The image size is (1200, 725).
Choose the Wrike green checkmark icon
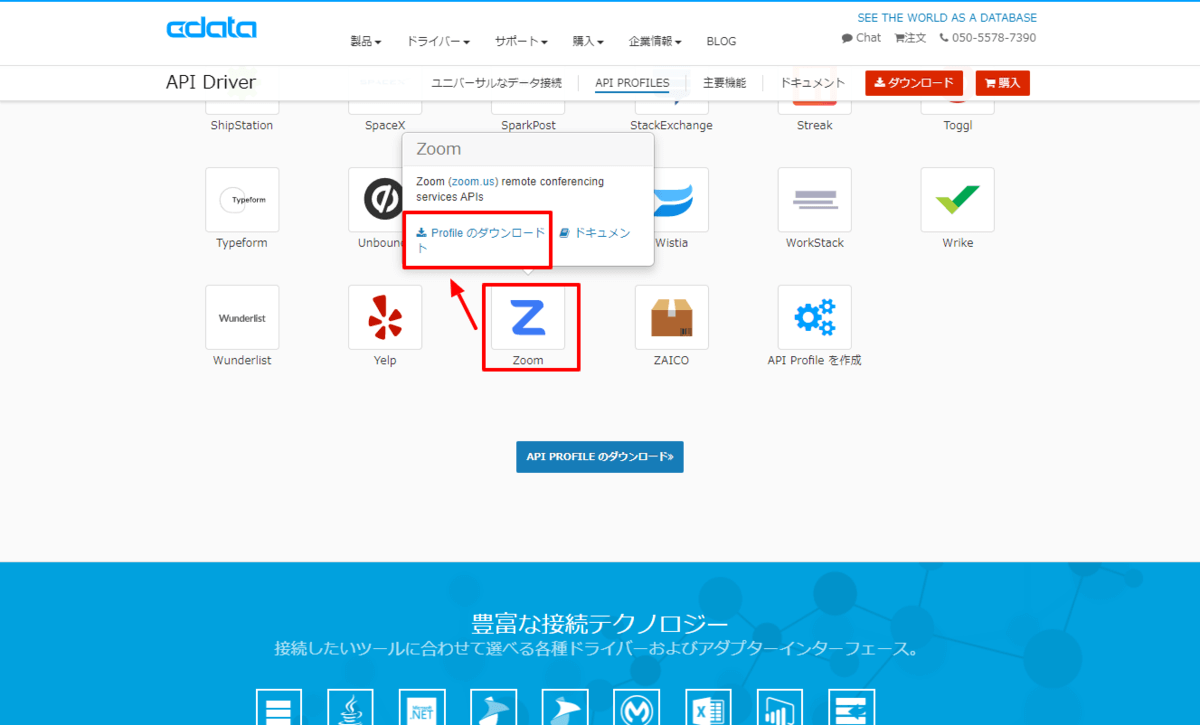(x=958, y=200)
